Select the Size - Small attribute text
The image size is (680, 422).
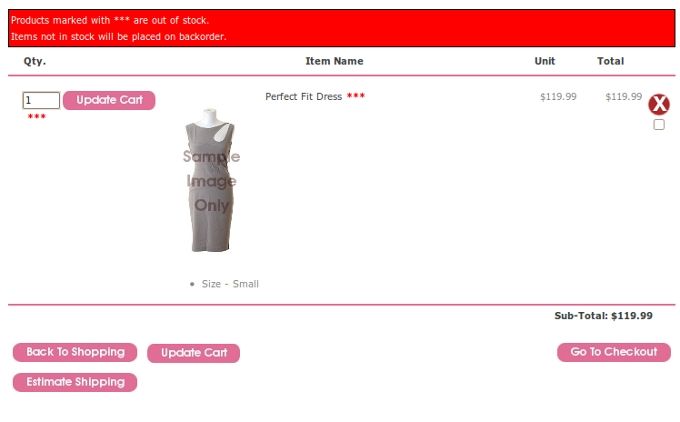230,284
